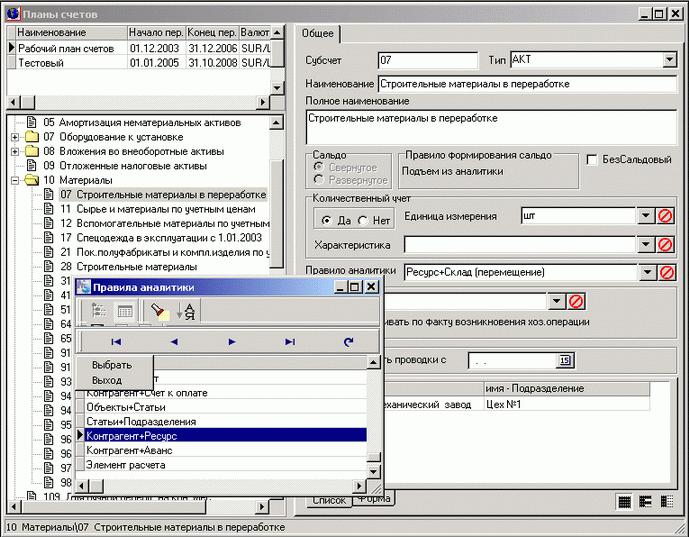Choose Выбрать from the context menu
Viewport: 689px width, 537px height.
coord(112,365)
